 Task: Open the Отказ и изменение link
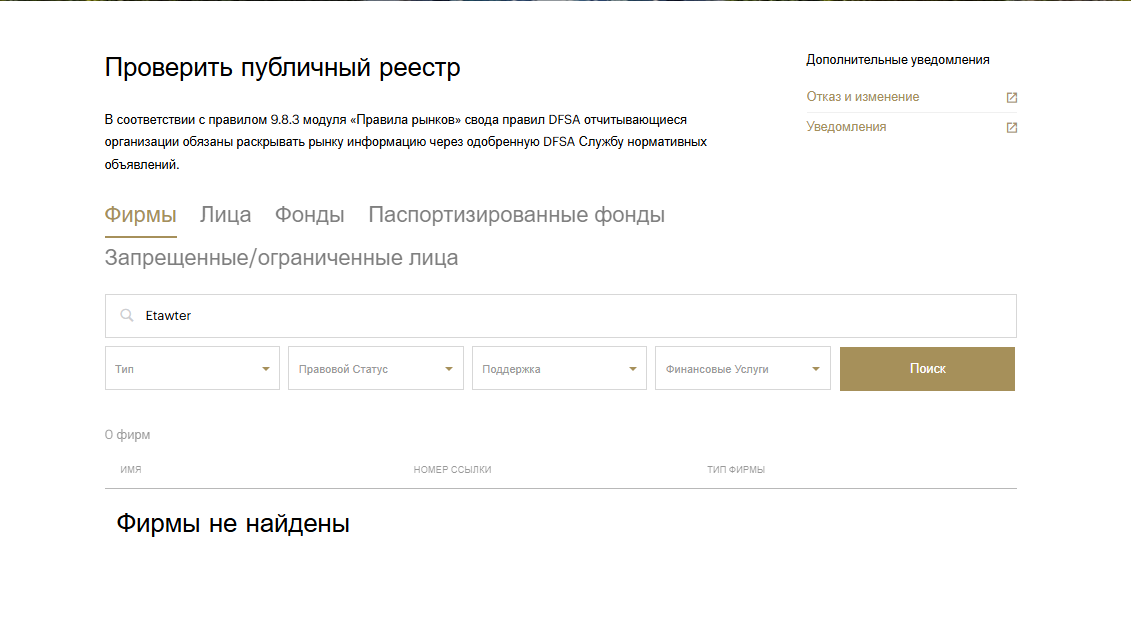click(863, 97)
